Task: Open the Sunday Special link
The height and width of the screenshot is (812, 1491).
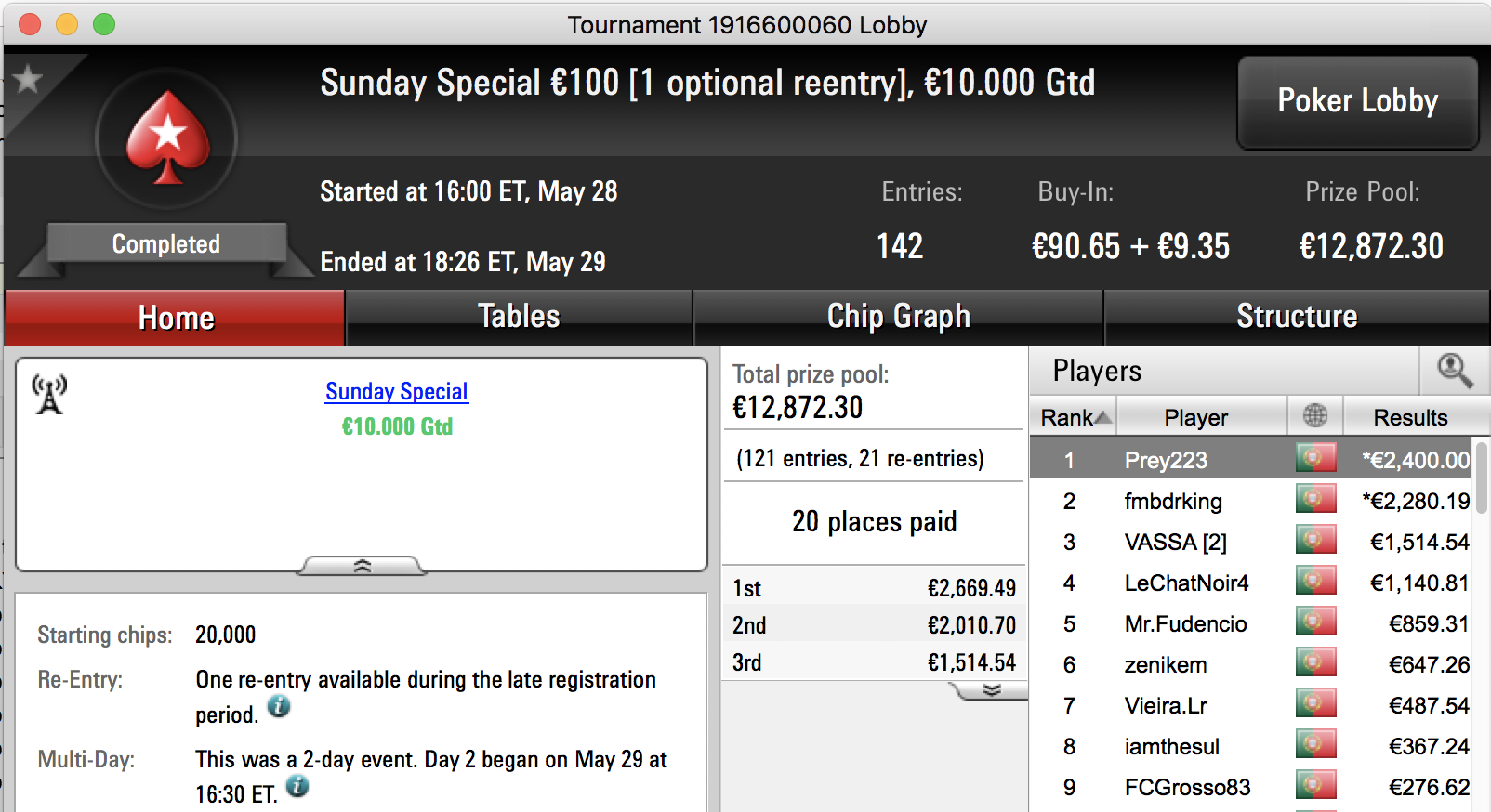Action: click(397, 391)
